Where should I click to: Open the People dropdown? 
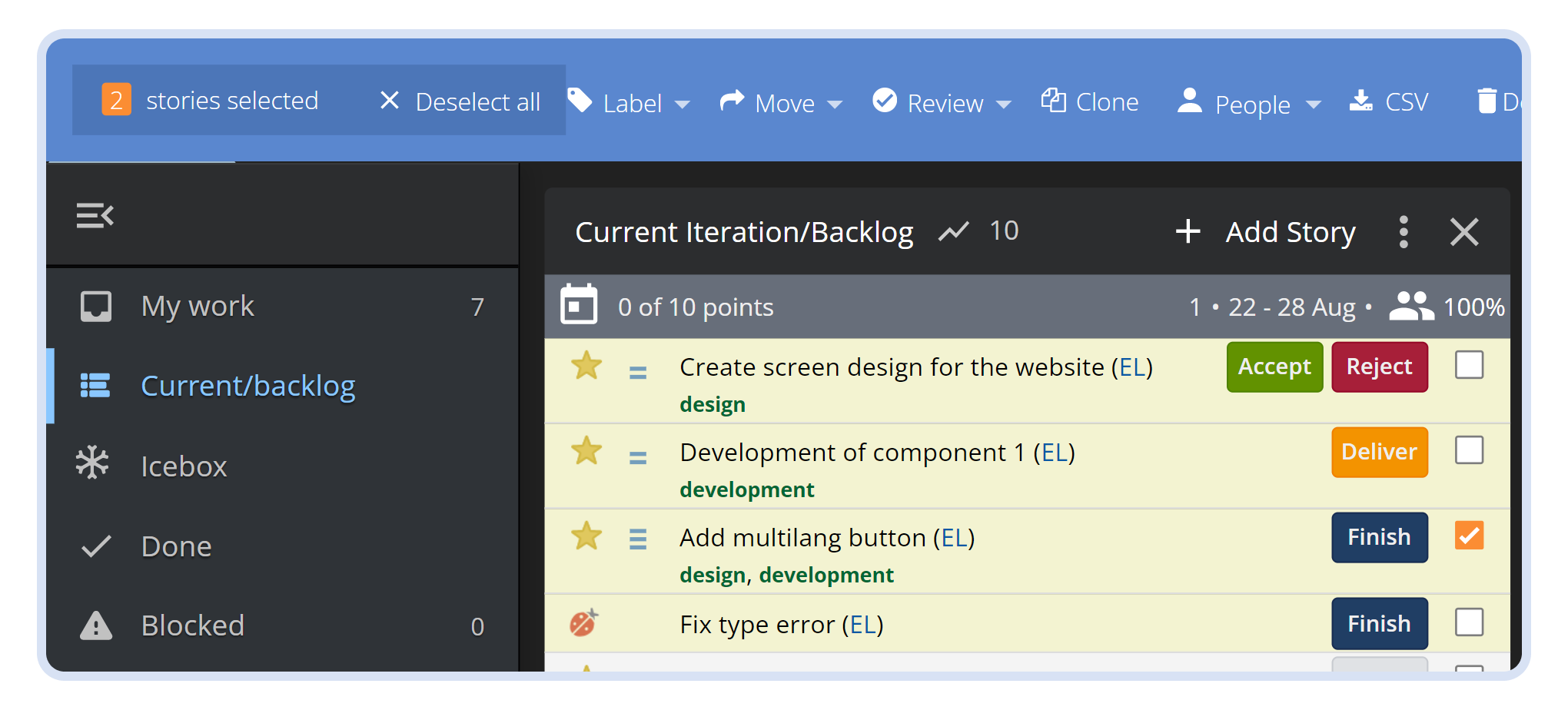(x=1249, y=103)
